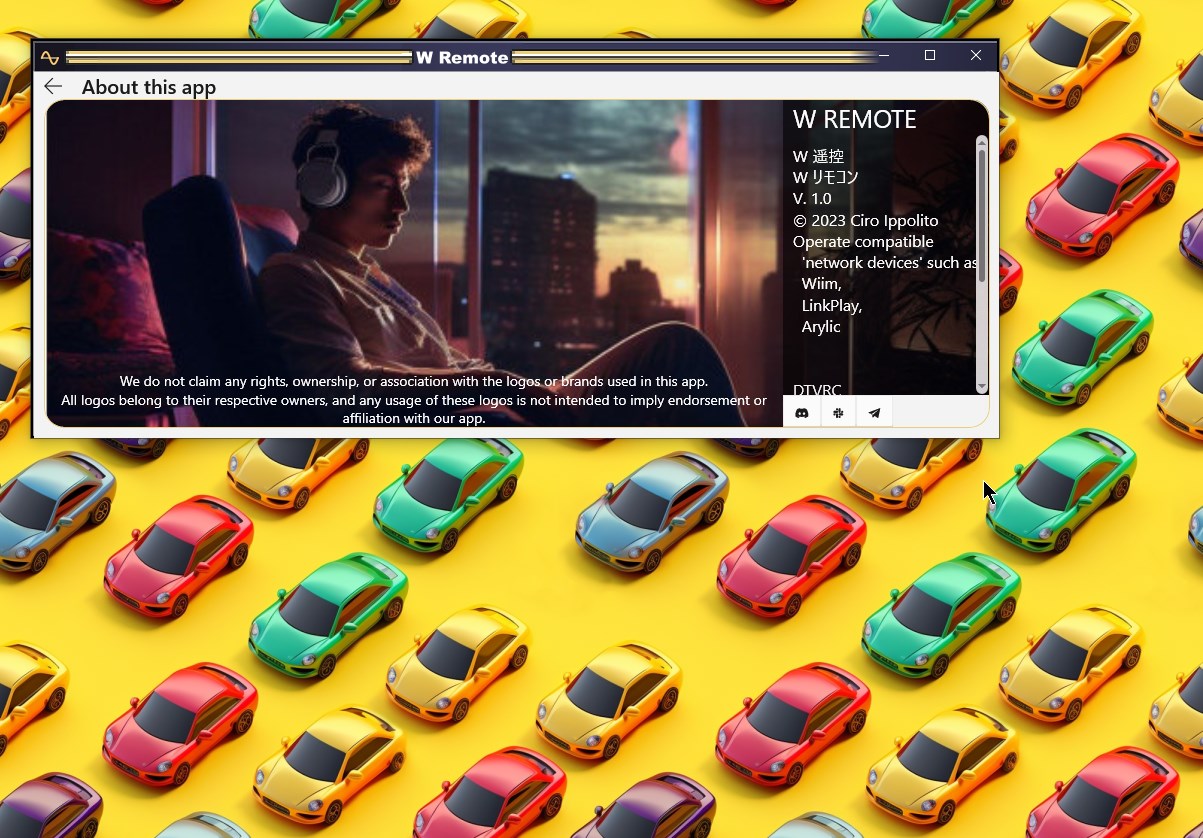Image resolution: width=1203 pixels, height=838 pixels.
Task: Go back using the arrow beside About this app
Action: [53, 87]
